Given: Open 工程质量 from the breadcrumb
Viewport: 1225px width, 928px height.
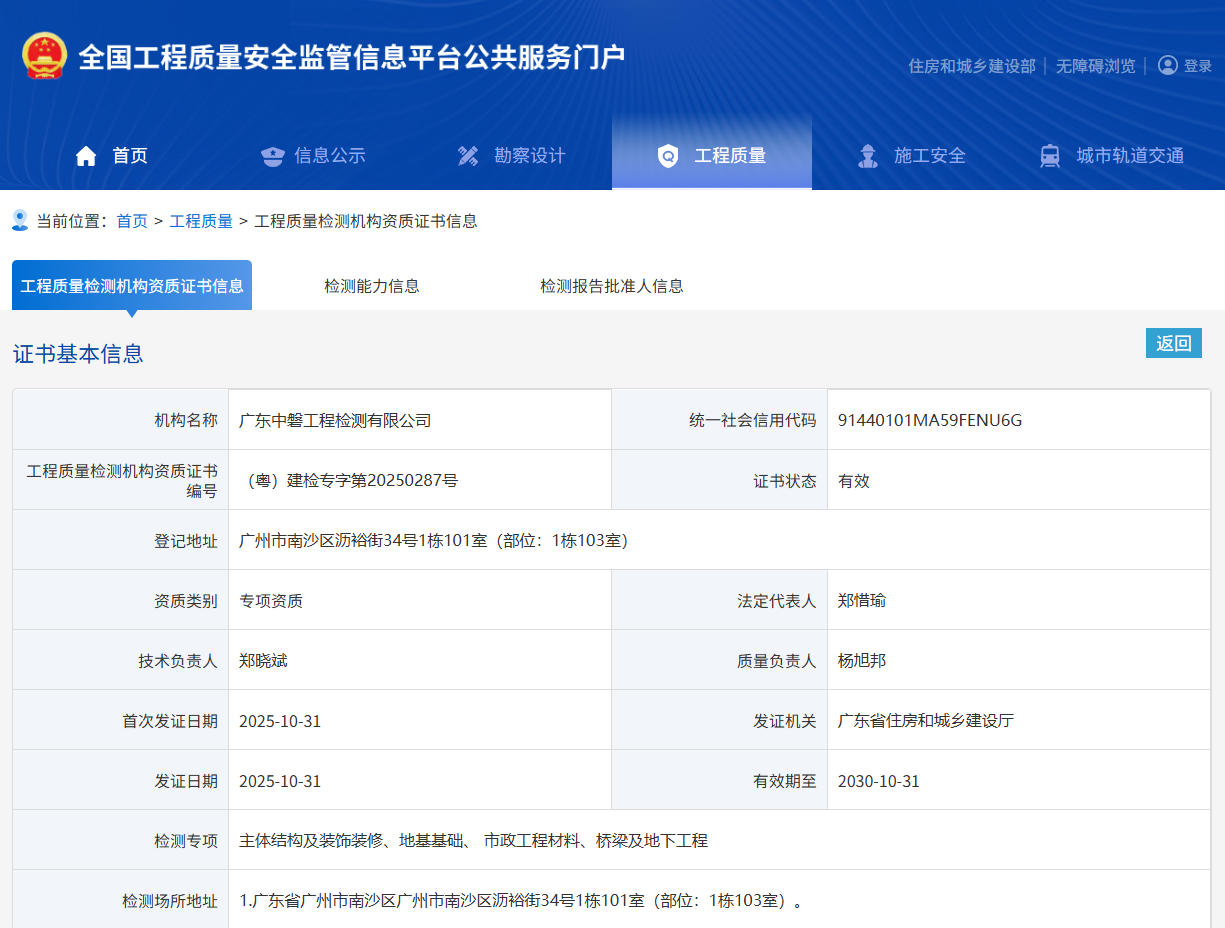Looking at the screenshot, I should [x=201, y=220].
